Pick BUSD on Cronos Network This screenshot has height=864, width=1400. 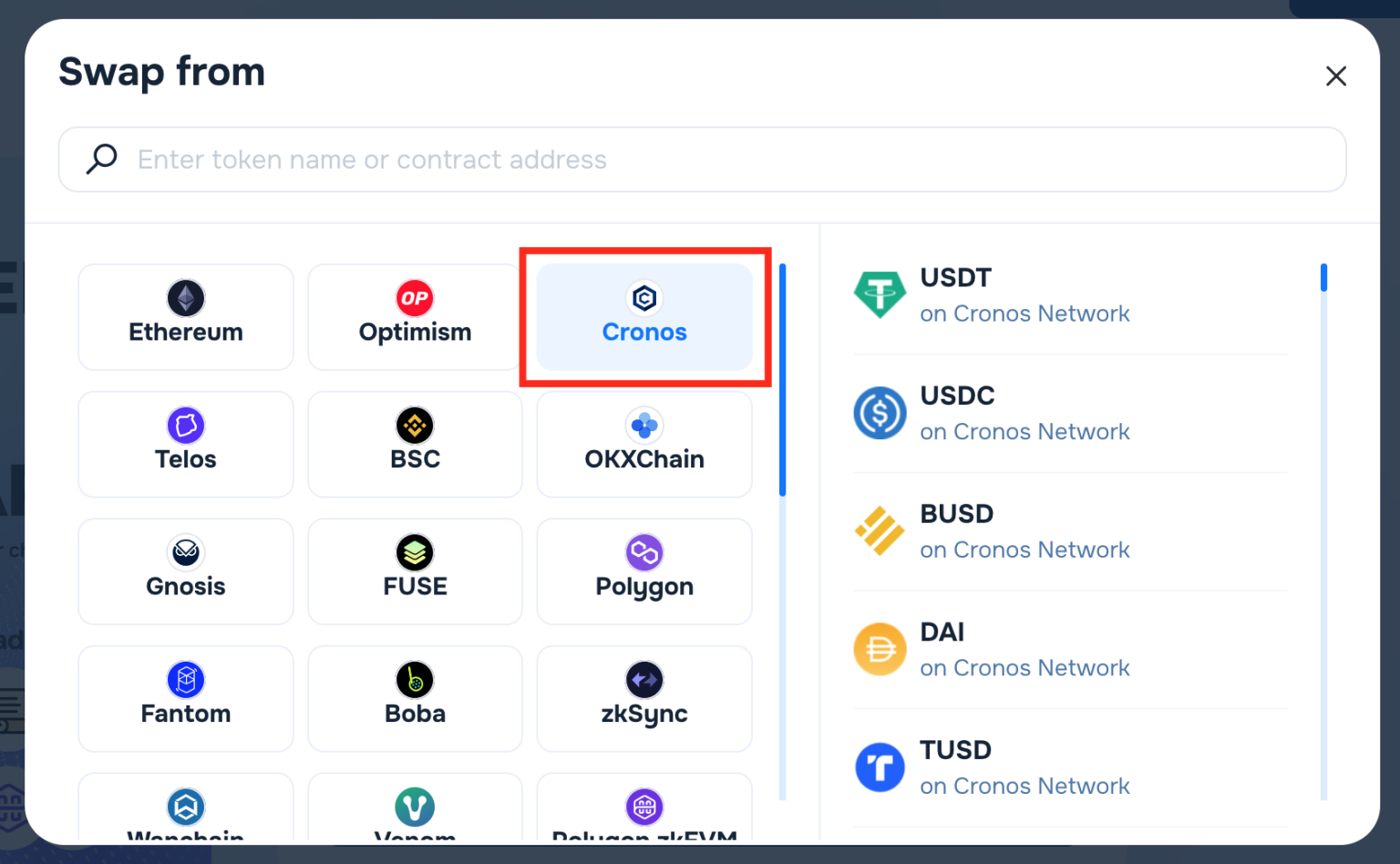click(x=1024, y=530)
